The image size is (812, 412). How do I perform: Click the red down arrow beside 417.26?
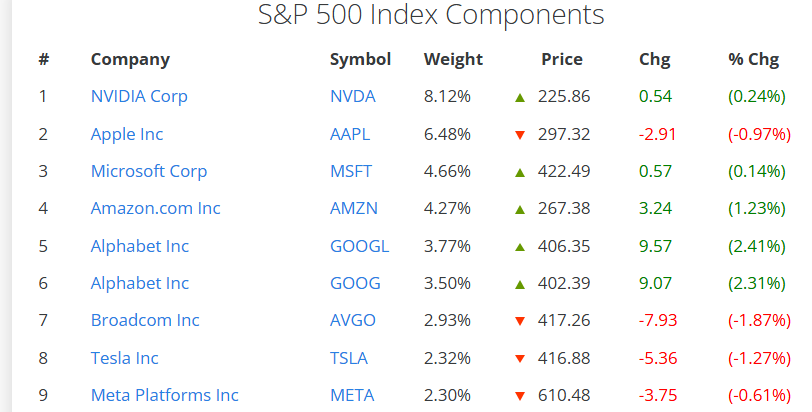click(x=520, y=321)
